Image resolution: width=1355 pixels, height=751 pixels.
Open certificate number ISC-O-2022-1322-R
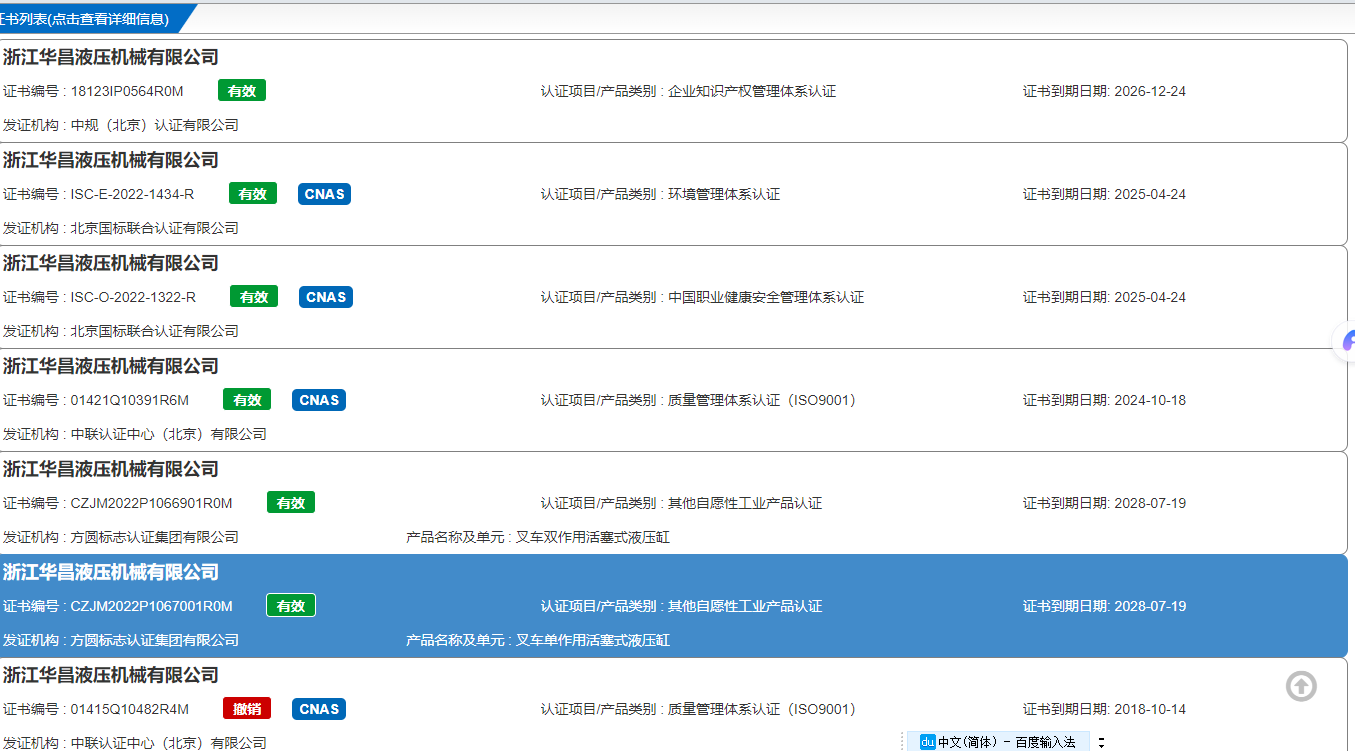pos(133,297)
